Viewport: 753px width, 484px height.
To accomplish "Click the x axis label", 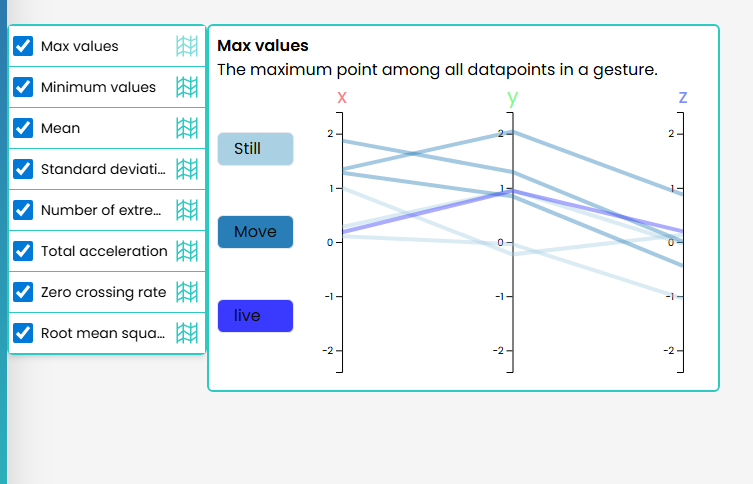I will 342,97.
